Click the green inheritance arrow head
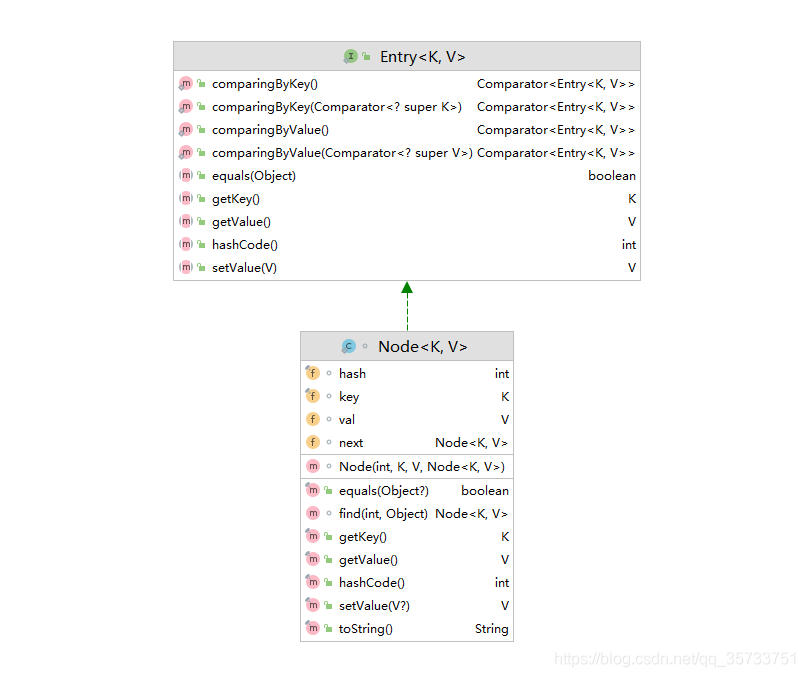This screenshot has width=805, height=677. (x=407, y=289)
